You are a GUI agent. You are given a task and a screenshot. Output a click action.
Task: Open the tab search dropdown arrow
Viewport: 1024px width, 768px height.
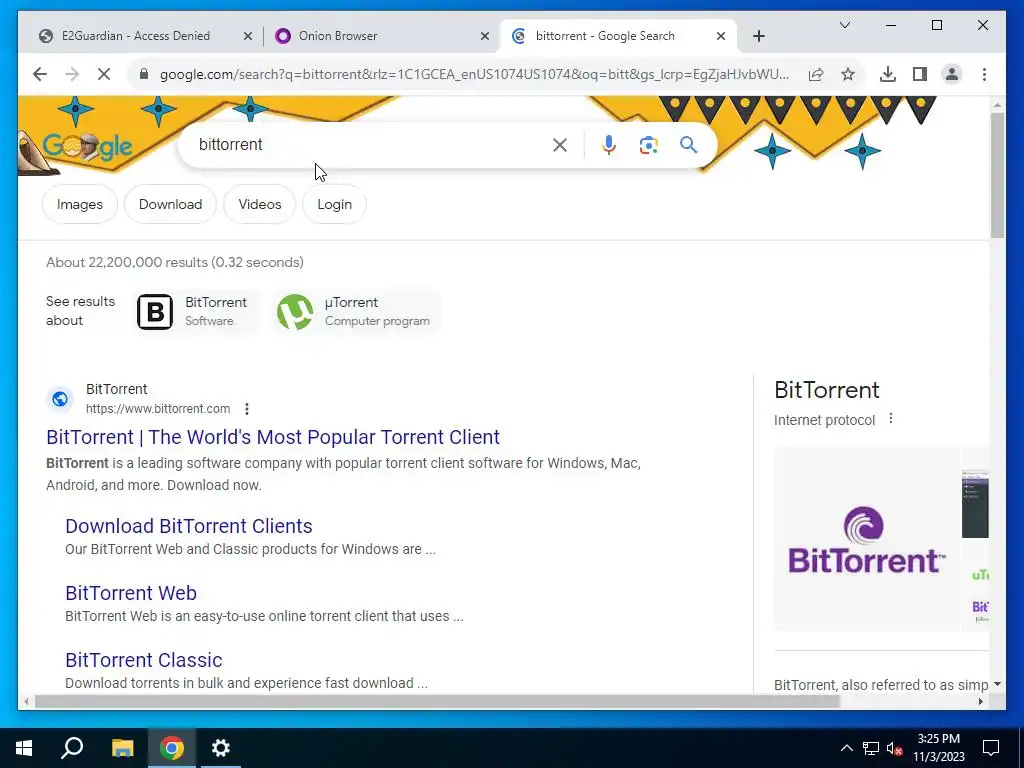point(844,25)
